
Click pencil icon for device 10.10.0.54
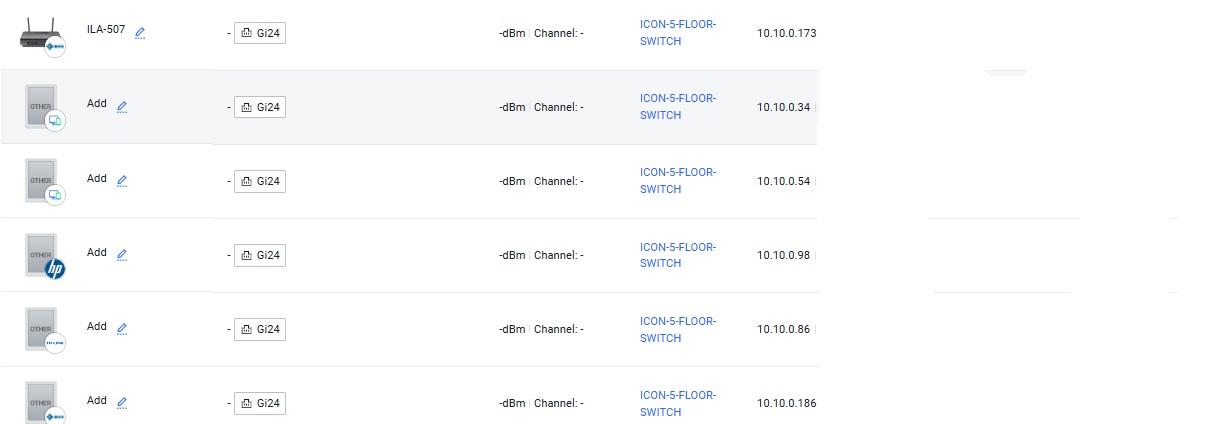click(x=122, y=181)
